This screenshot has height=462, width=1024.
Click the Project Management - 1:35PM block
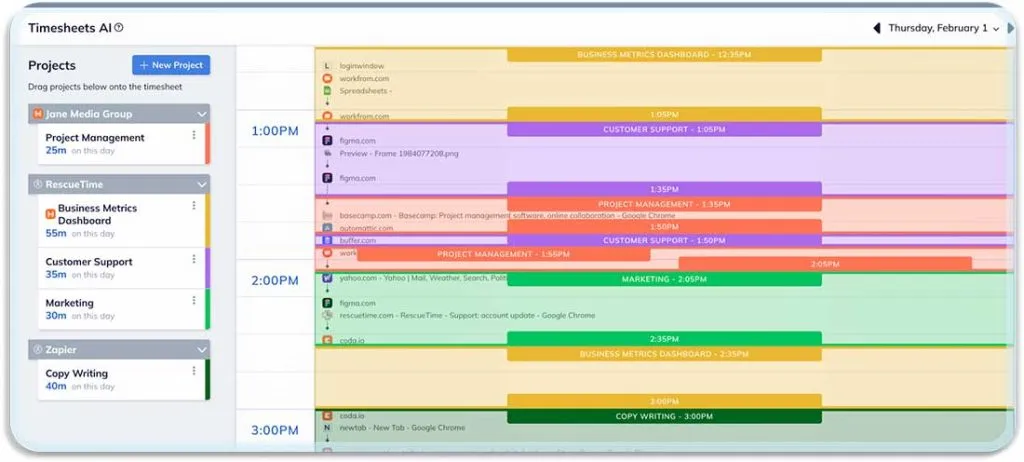(x=664, y=204)
